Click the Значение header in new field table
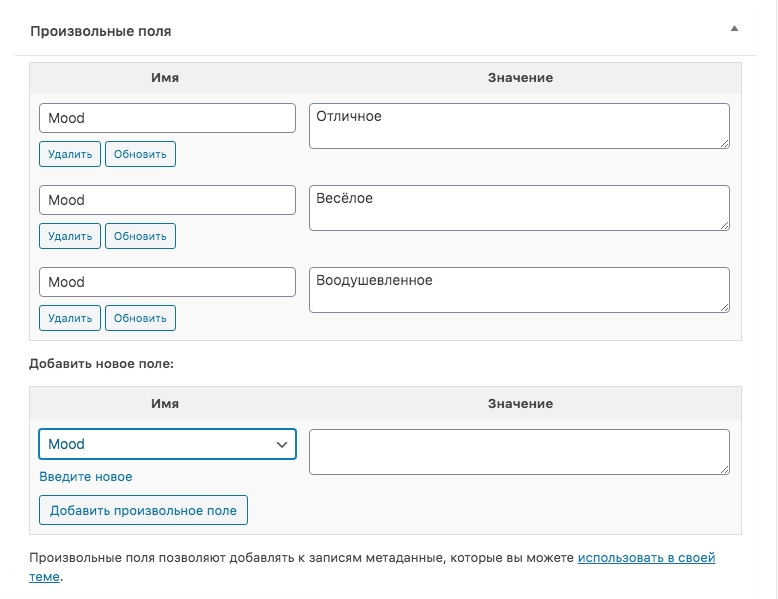Screen dimensions: 778x599 click(520, 403)
